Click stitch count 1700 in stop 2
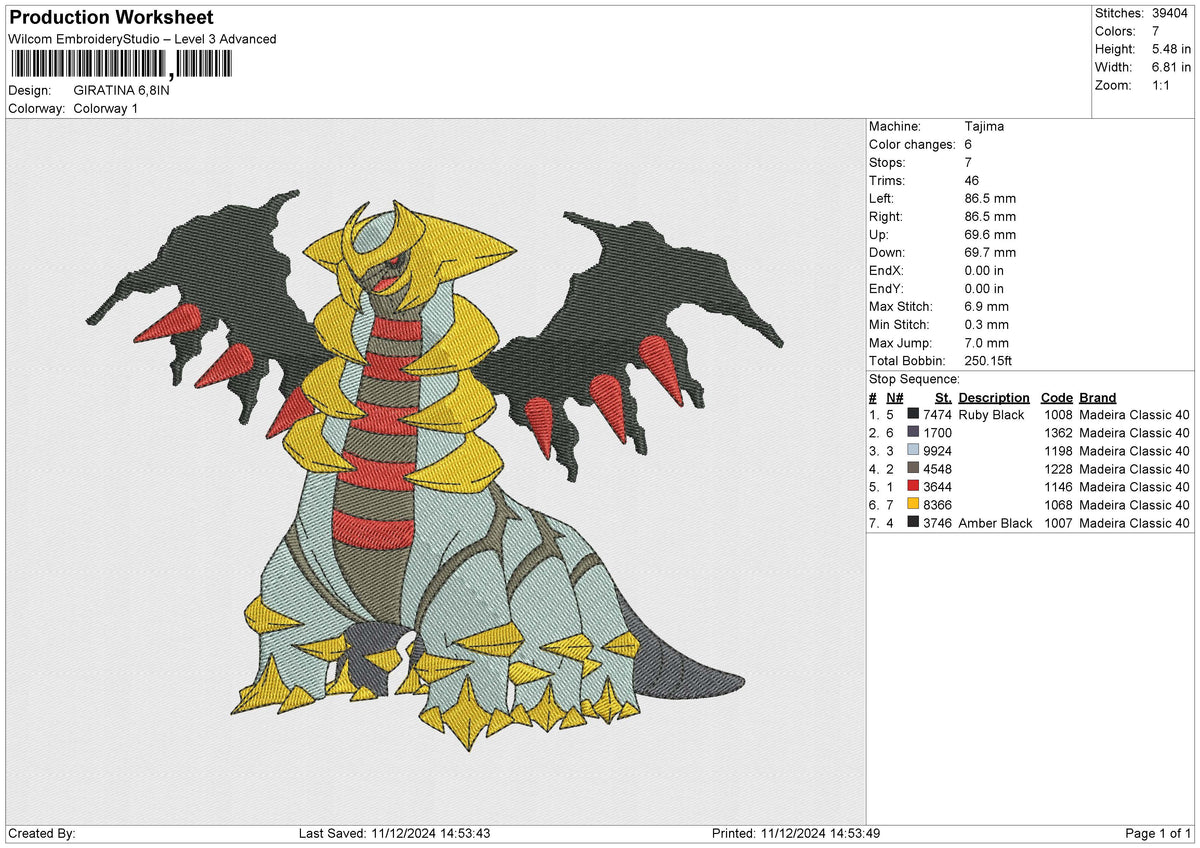 pyautogui.click(x=937, y=433)
